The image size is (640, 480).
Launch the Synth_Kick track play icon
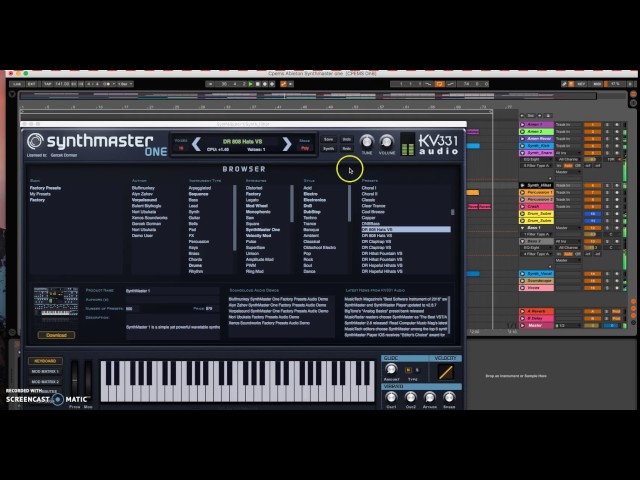click(522, 146)
